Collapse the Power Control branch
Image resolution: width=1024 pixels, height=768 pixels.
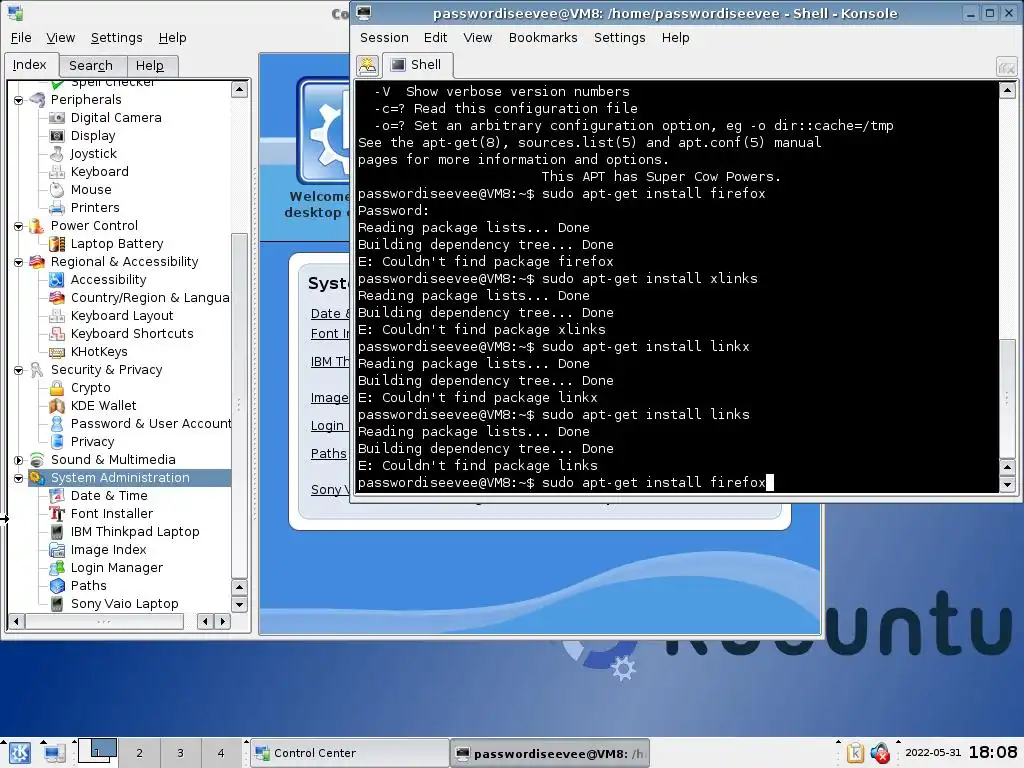18,226
